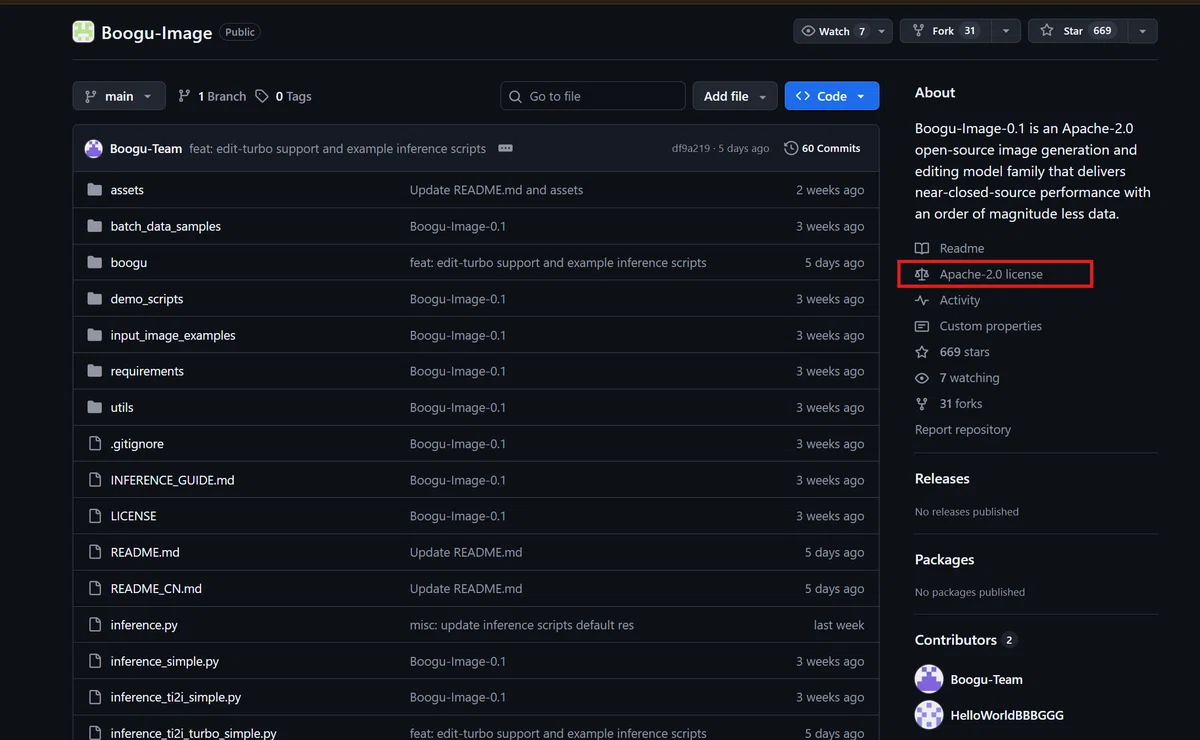Click the Go to file search field
Viewport: 1200px width, 740px height.
[x=593, y=96]
